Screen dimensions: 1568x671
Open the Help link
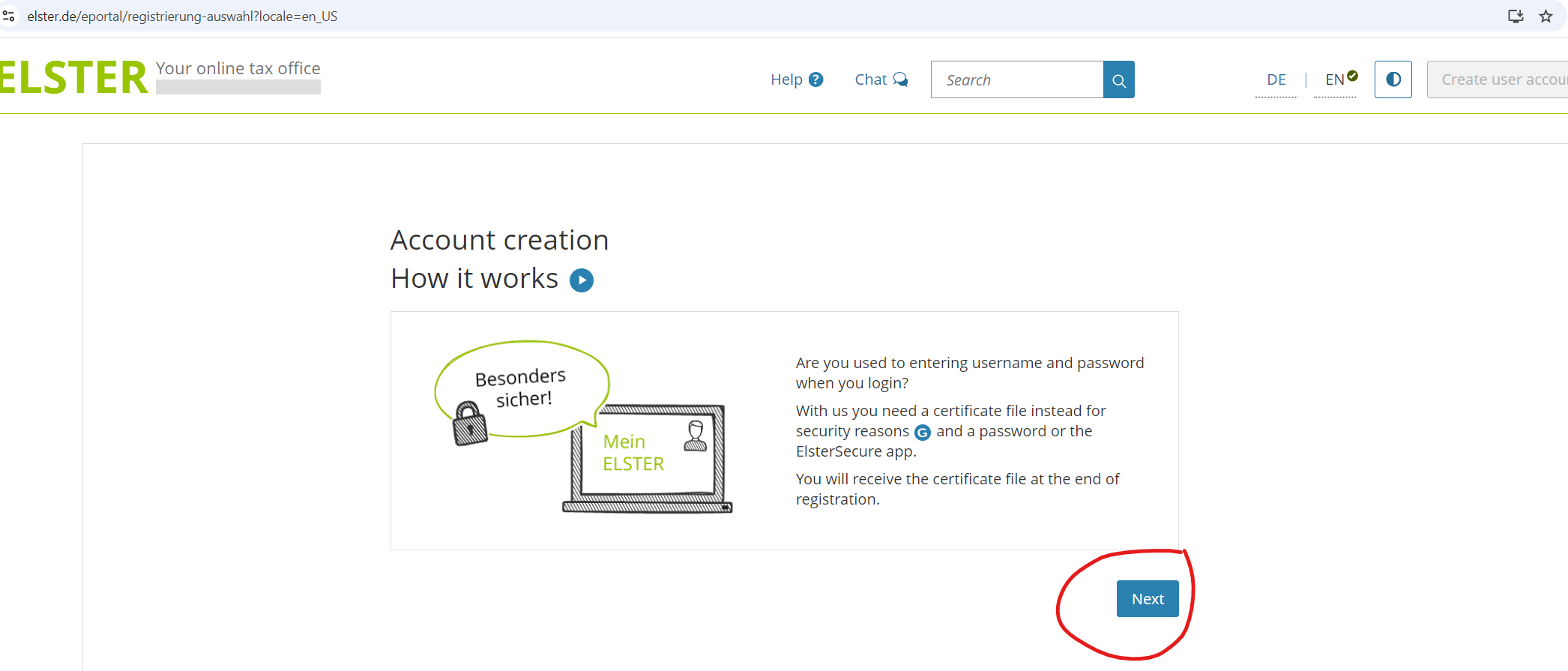click(786, 79)
